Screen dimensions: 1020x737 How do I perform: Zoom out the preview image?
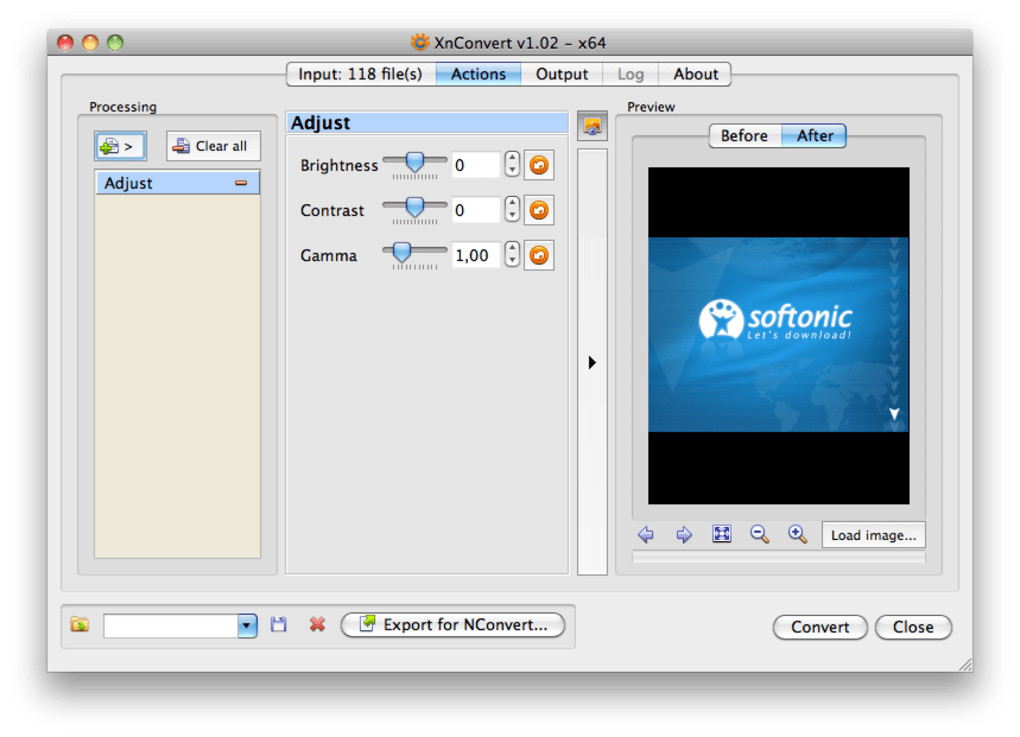759,534
